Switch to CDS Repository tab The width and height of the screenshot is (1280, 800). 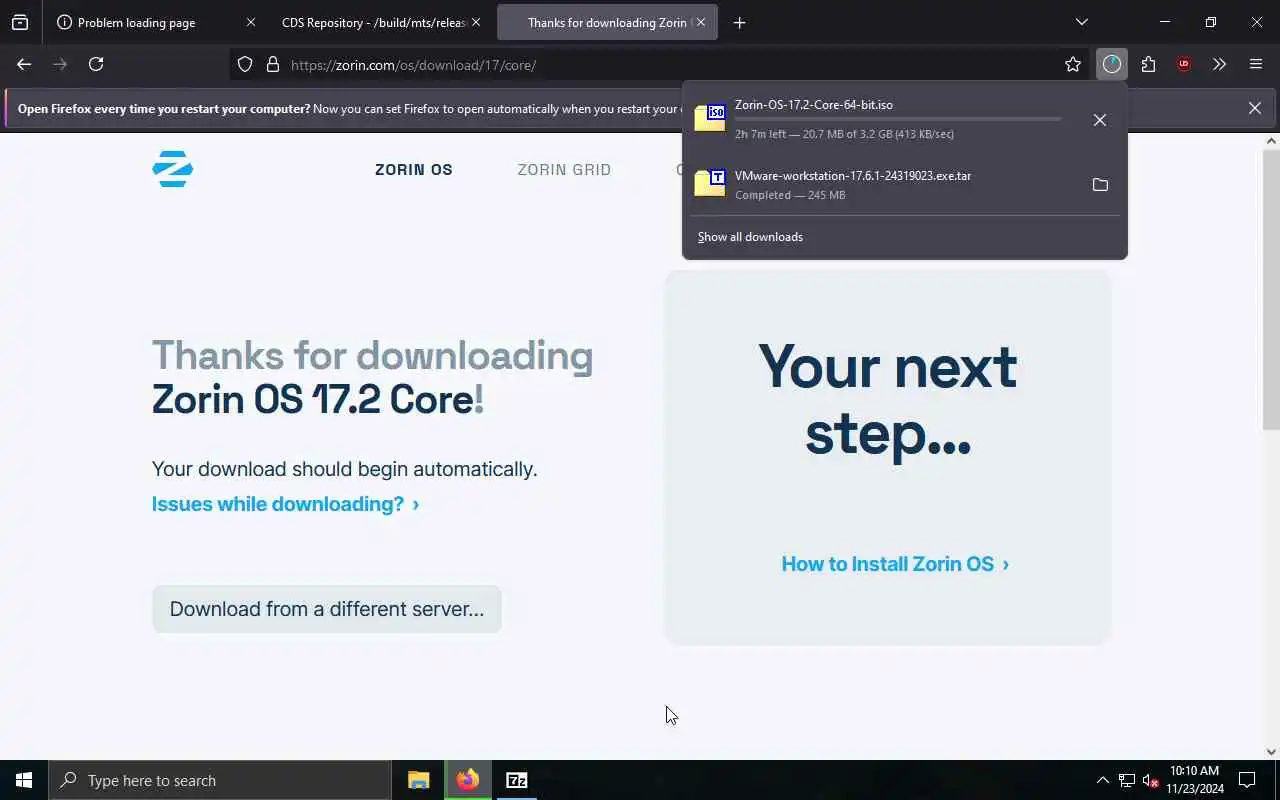382,22
